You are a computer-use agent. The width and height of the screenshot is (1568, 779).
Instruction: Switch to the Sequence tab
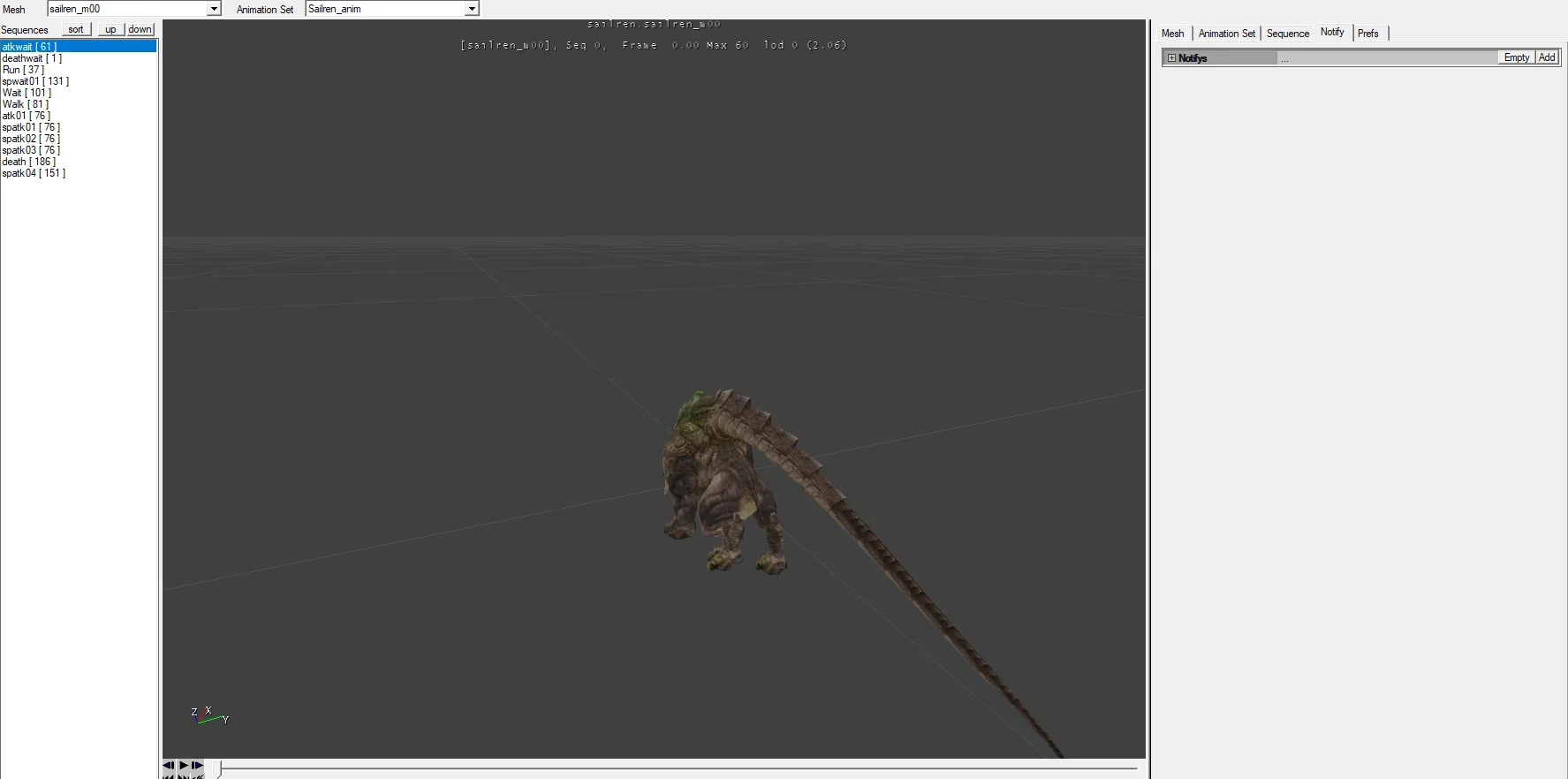click(x=1287, y=34)
